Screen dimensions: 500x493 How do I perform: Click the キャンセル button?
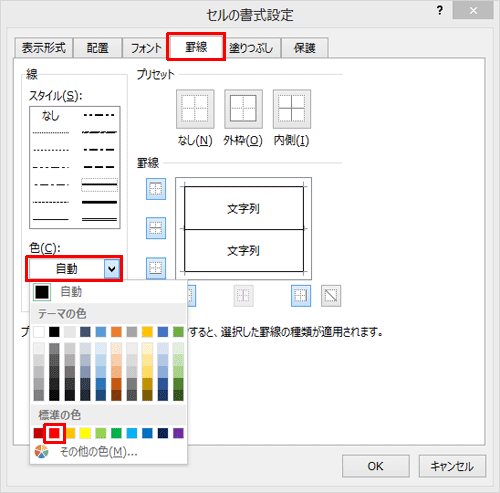point(452,466)
